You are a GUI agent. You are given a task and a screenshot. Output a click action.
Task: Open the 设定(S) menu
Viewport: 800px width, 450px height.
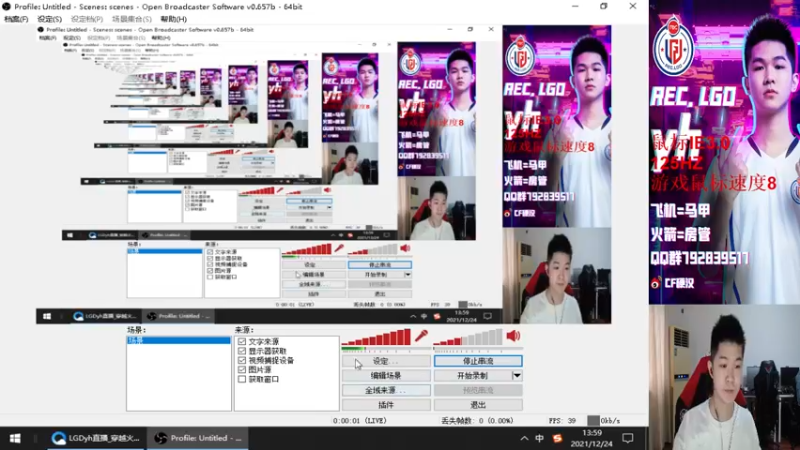[x=49, y=19]
